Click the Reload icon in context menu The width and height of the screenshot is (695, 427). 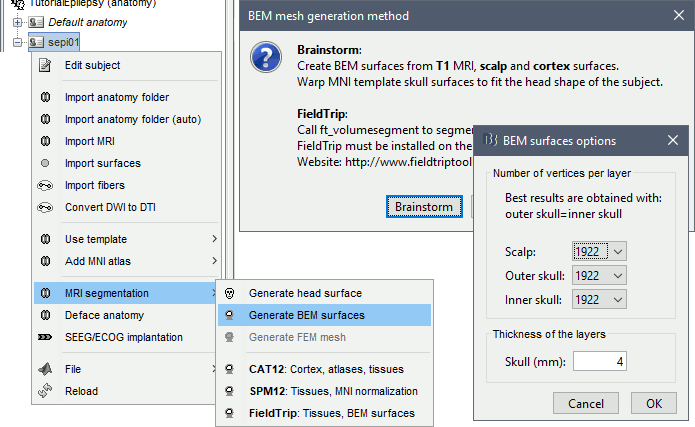click(45, 391)
